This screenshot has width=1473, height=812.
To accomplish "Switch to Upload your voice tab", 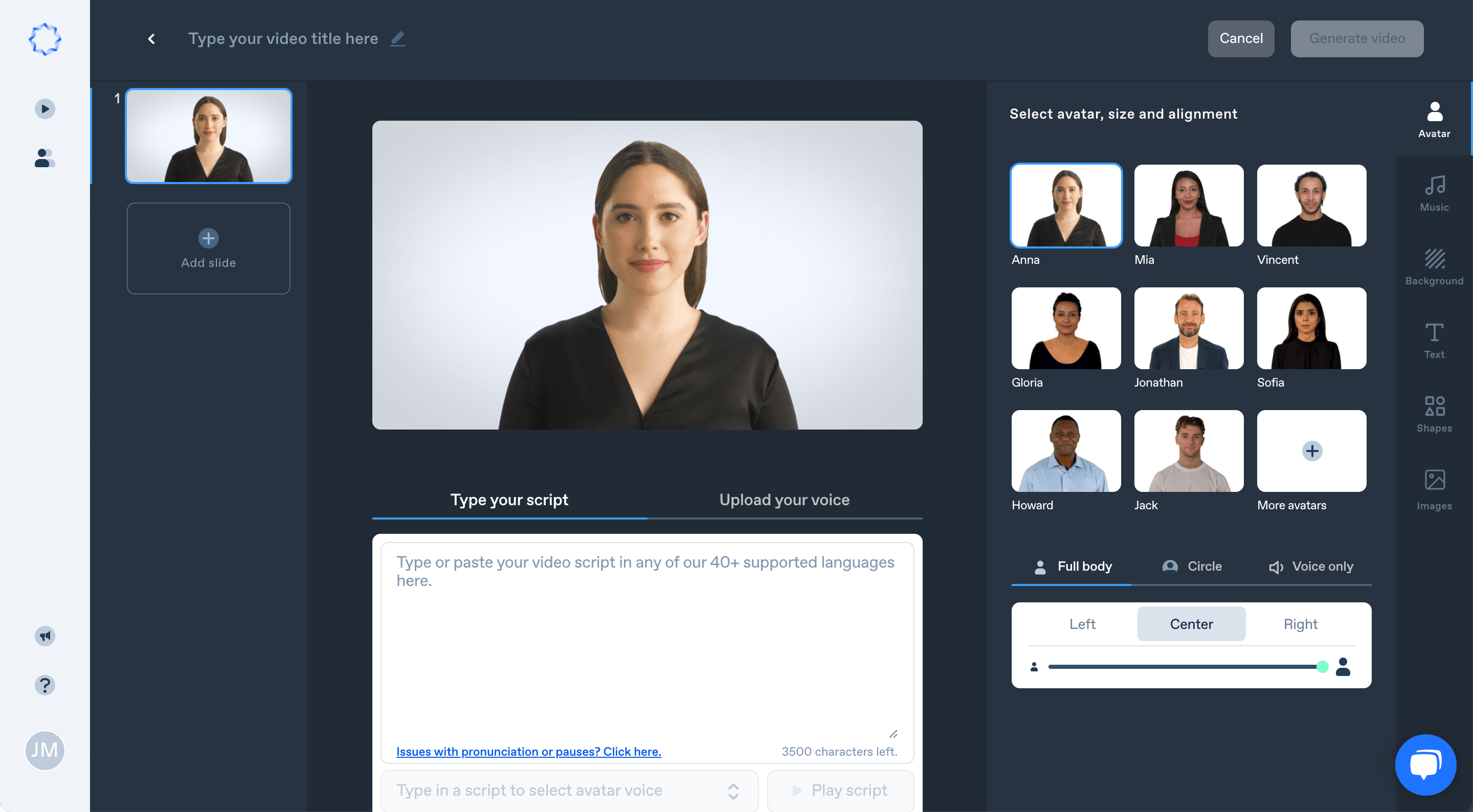I will coord(784,499).
